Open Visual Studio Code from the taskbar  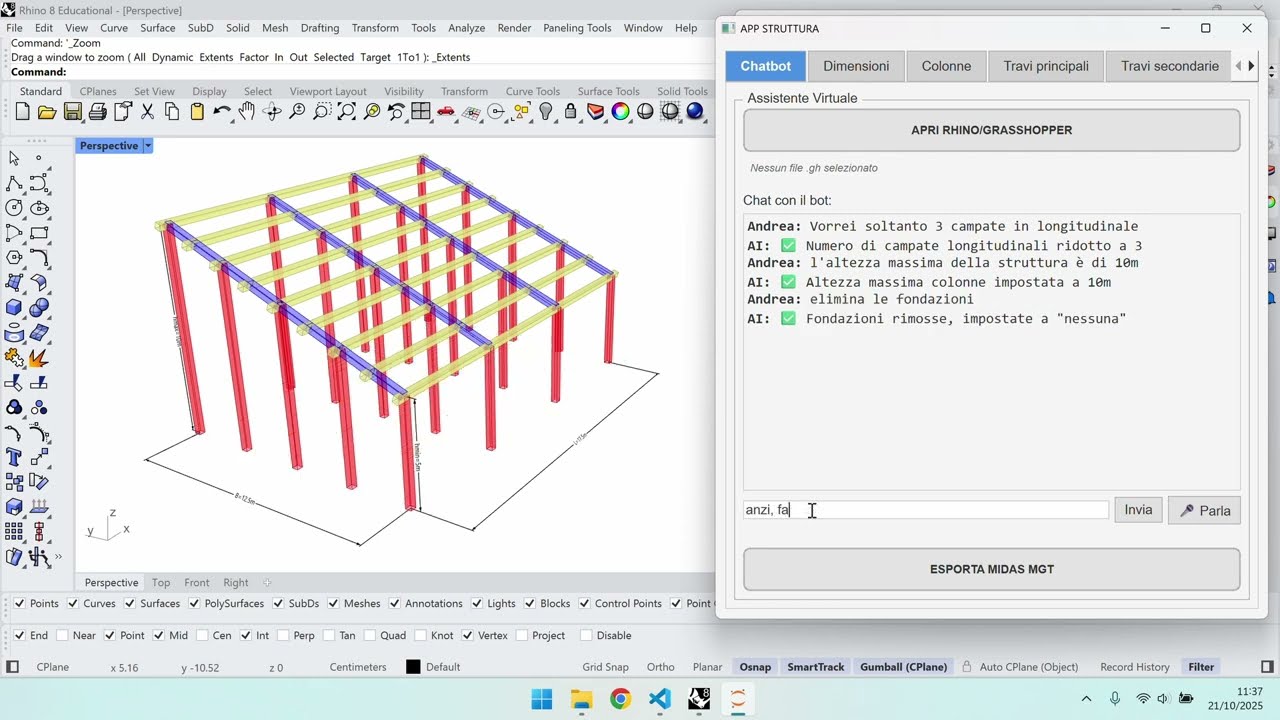pos(660,698)
